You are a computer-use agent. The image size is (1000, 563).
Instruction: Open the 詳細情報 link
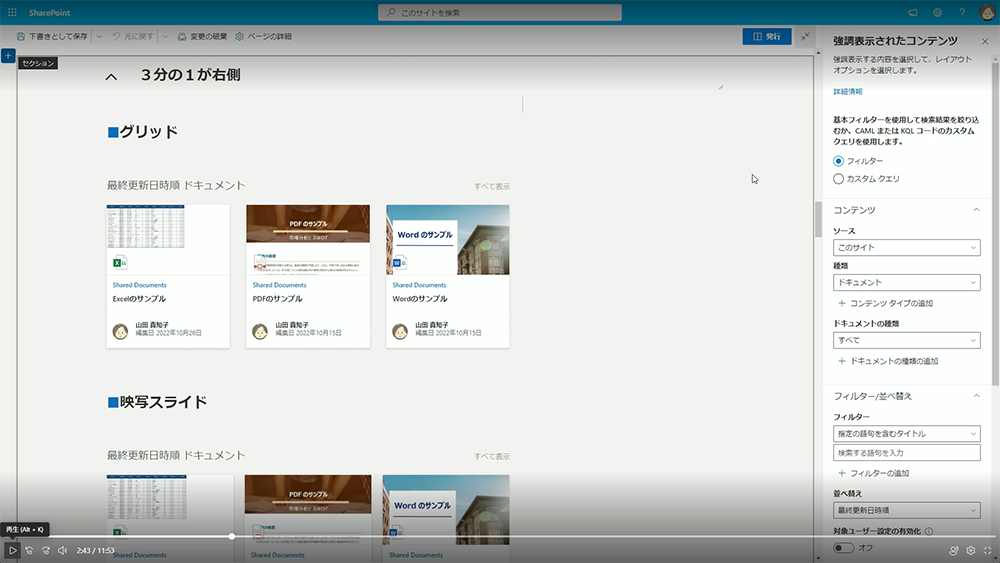point(848,92)
